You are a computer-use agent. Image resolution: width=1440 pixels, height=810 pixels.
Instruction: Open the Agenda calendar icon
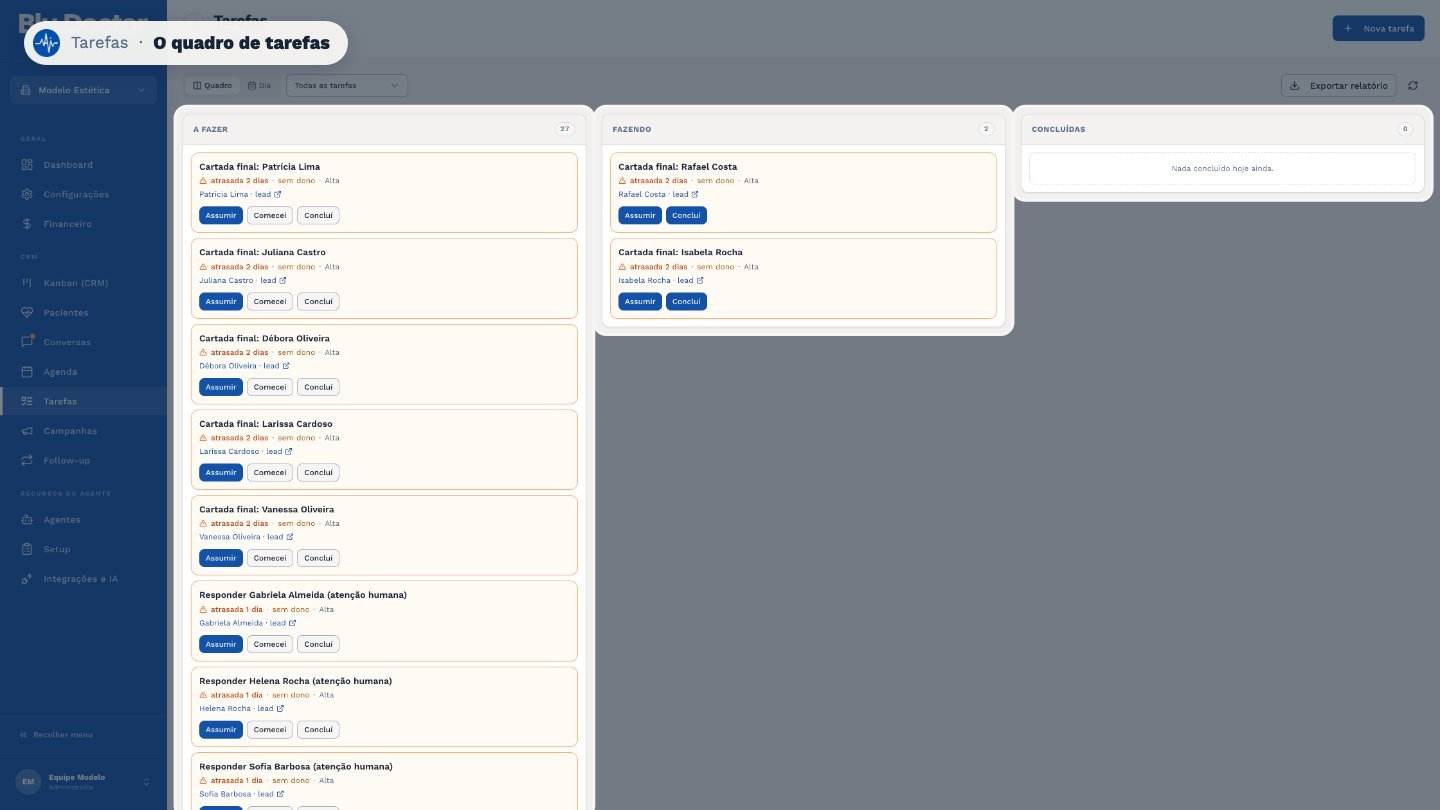(x=27, y=372)
